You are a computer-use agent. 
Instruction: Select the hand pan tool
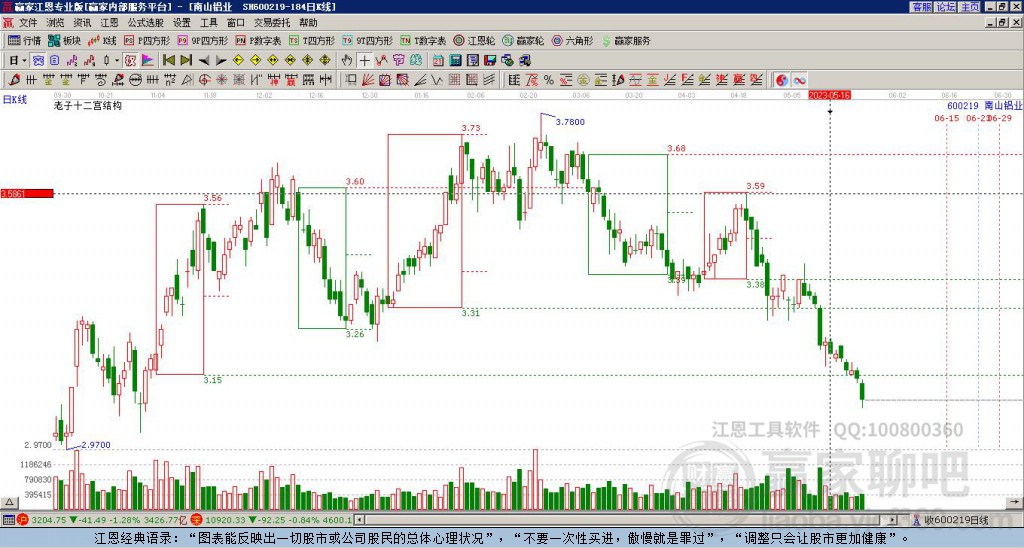pyautogui.click(x=347, y=60)
